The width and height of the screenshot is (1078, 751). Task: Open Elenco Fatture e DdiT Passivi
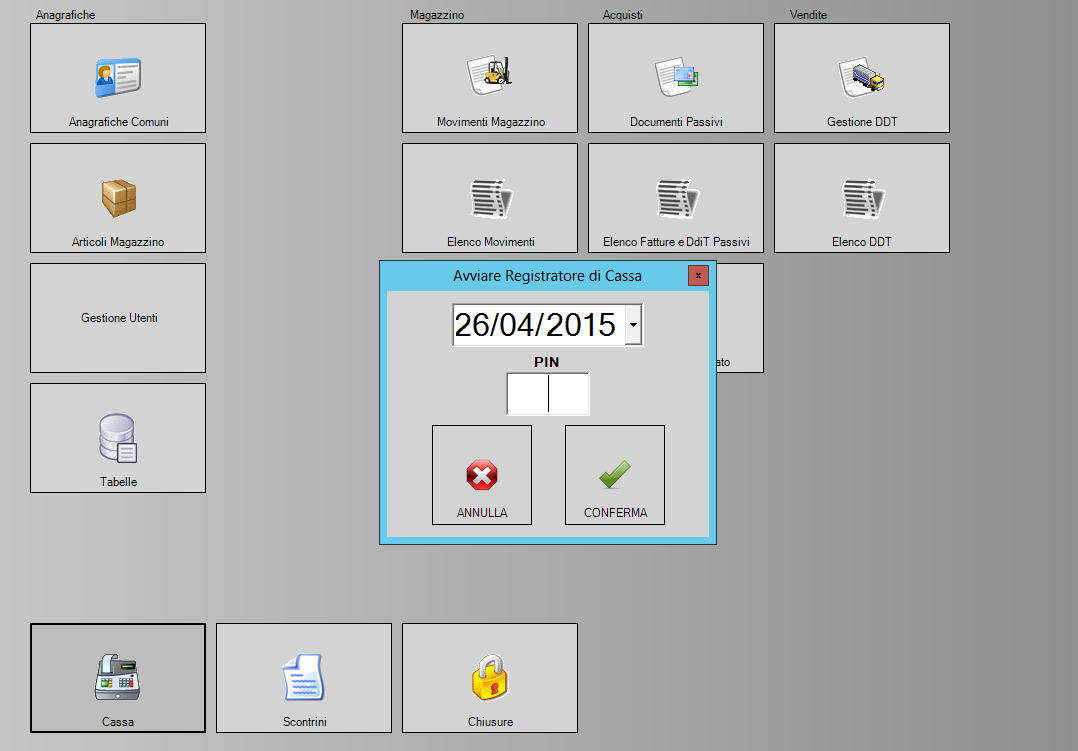coord(676,197)
